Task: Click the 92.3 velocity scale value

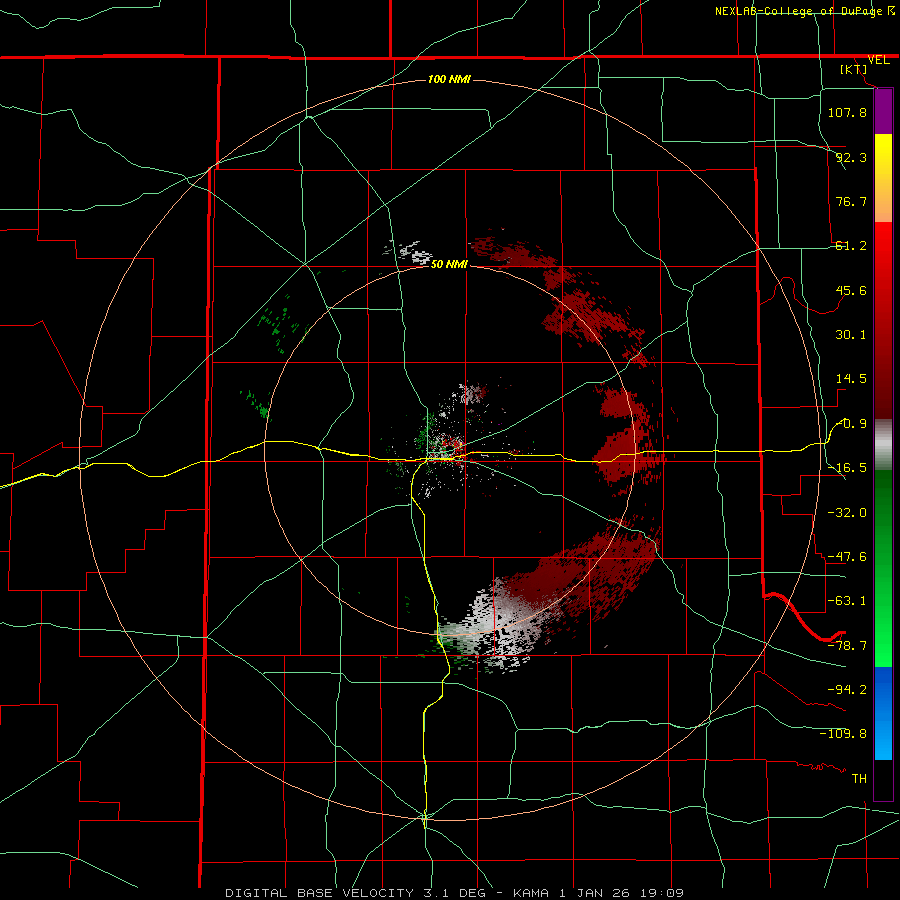Action: coord(851,157)
